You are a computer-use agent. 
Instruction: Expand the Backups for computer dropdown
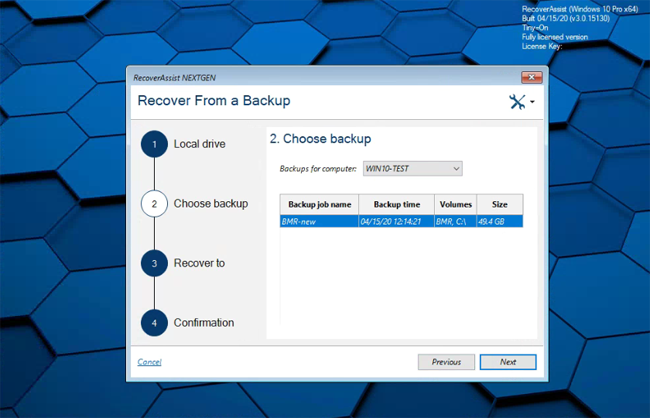[x=412, y=169]
